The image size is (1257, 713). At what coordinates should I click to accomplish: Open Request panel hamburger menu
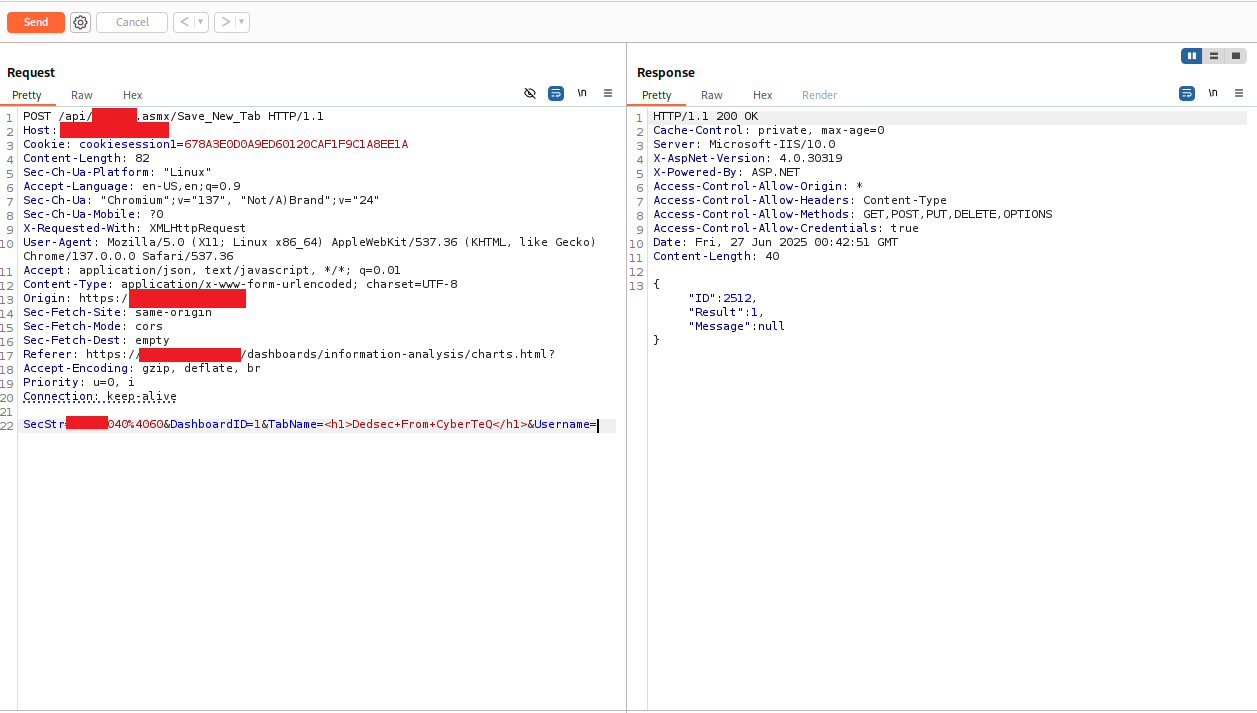[608, 93]
